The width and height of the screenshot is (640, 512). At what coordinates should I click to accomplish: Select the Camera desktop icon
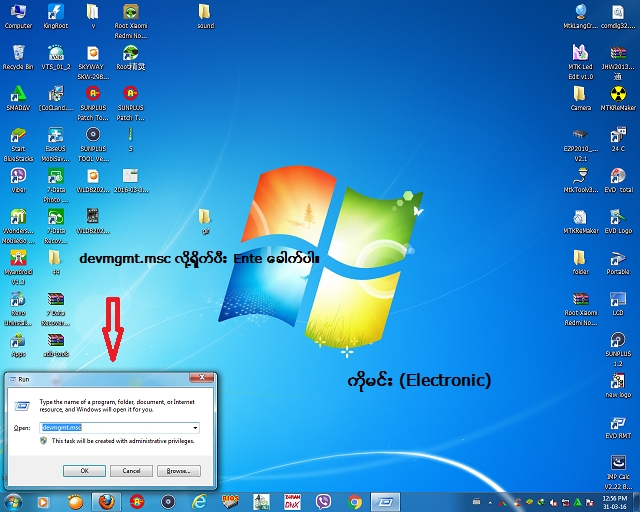[580, 96]
